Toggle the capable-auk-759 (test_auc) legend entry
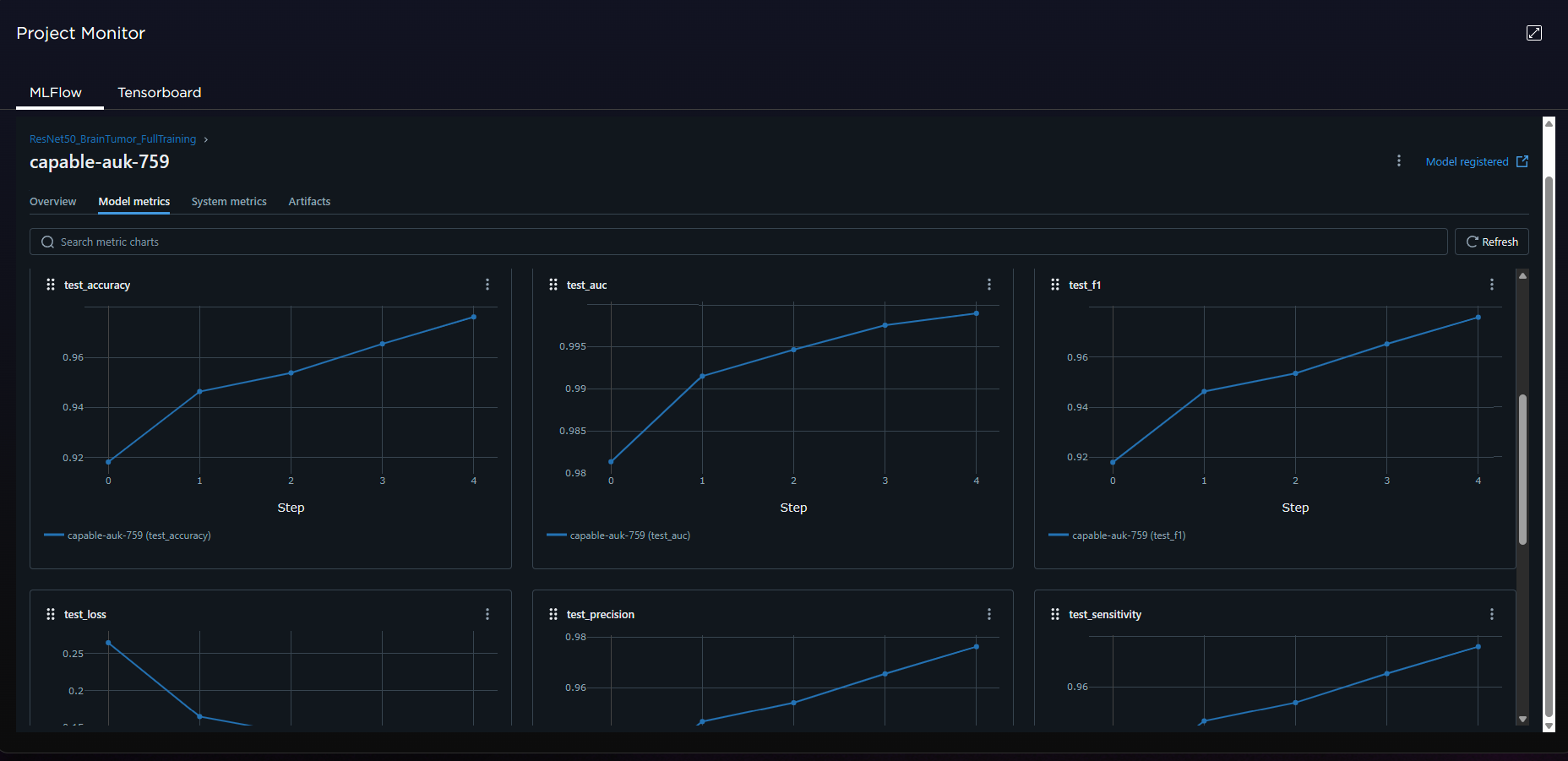Image resolution: width=1568 pixels, height=761 pixels. [618, 535]
